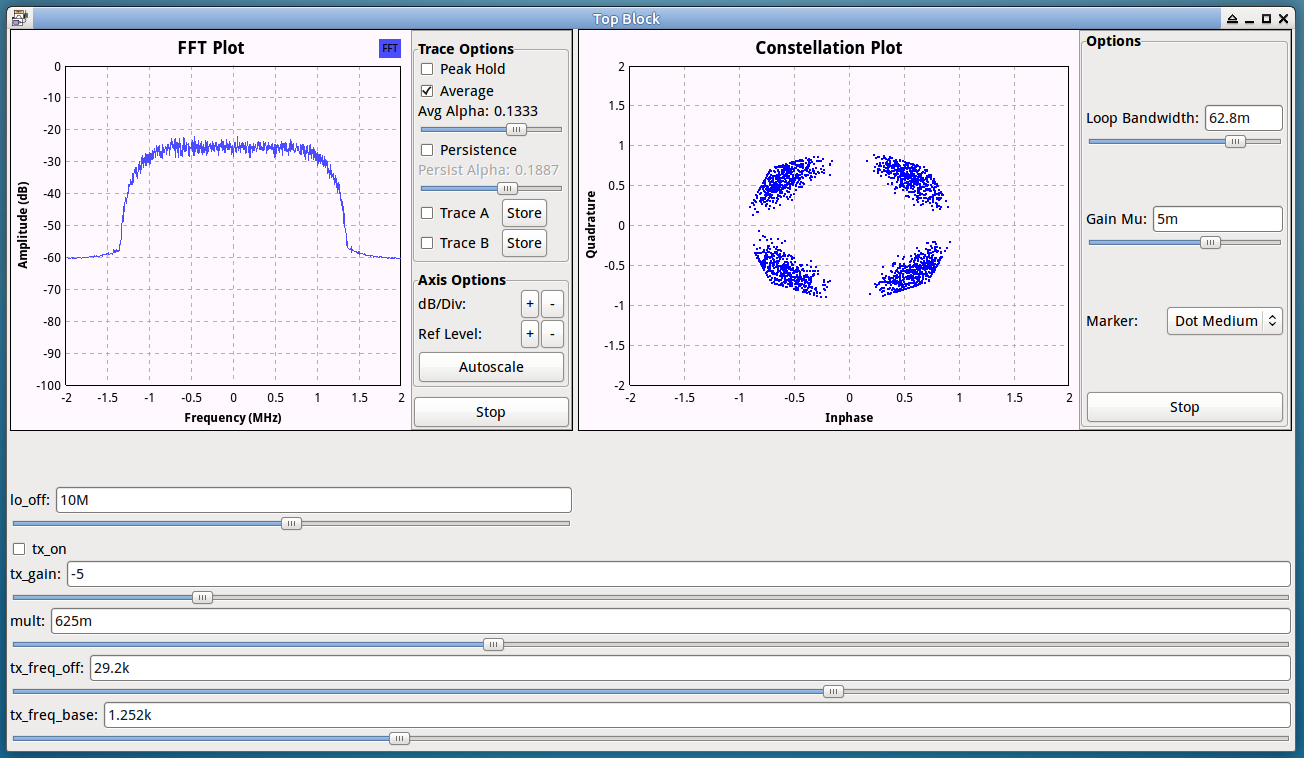Viewport: 1304px width, 758px height.
Task: Click the mult input field
Action: (670, 621)
